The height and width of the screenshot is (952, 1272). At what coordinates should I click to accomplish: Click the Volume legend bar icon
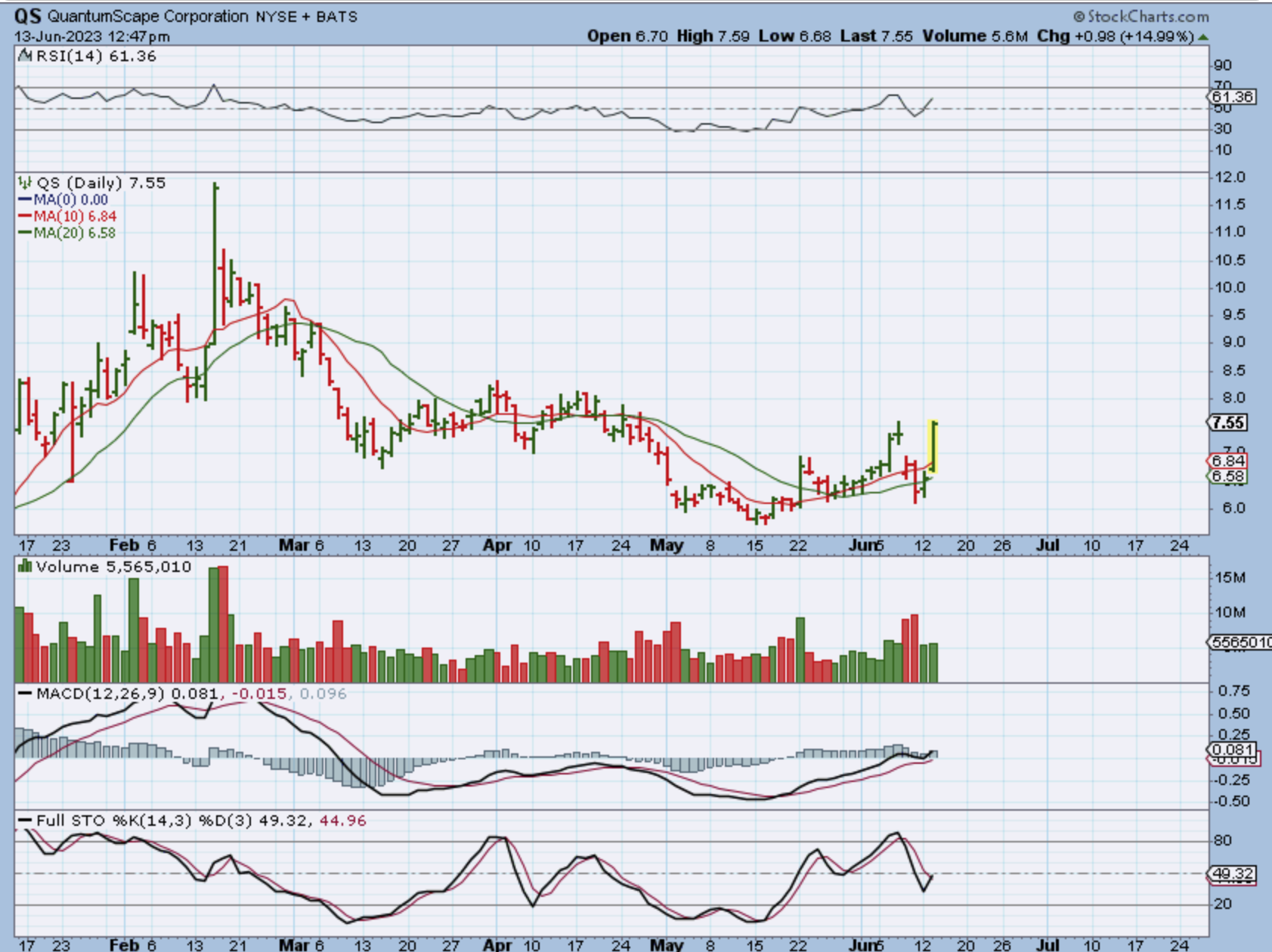25,567
